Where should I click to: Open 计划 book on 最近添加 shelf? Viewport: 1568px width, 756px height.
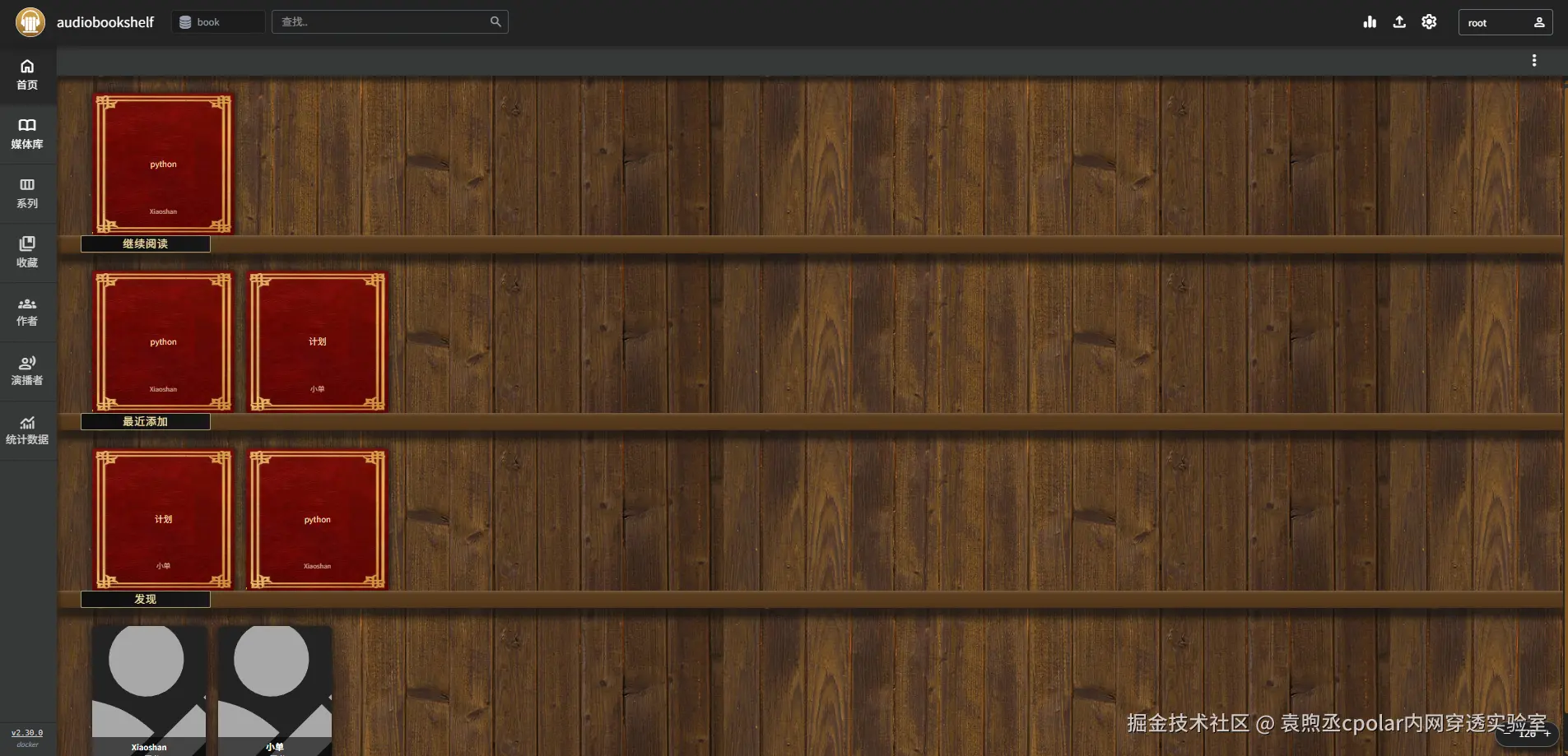[318, 342]
